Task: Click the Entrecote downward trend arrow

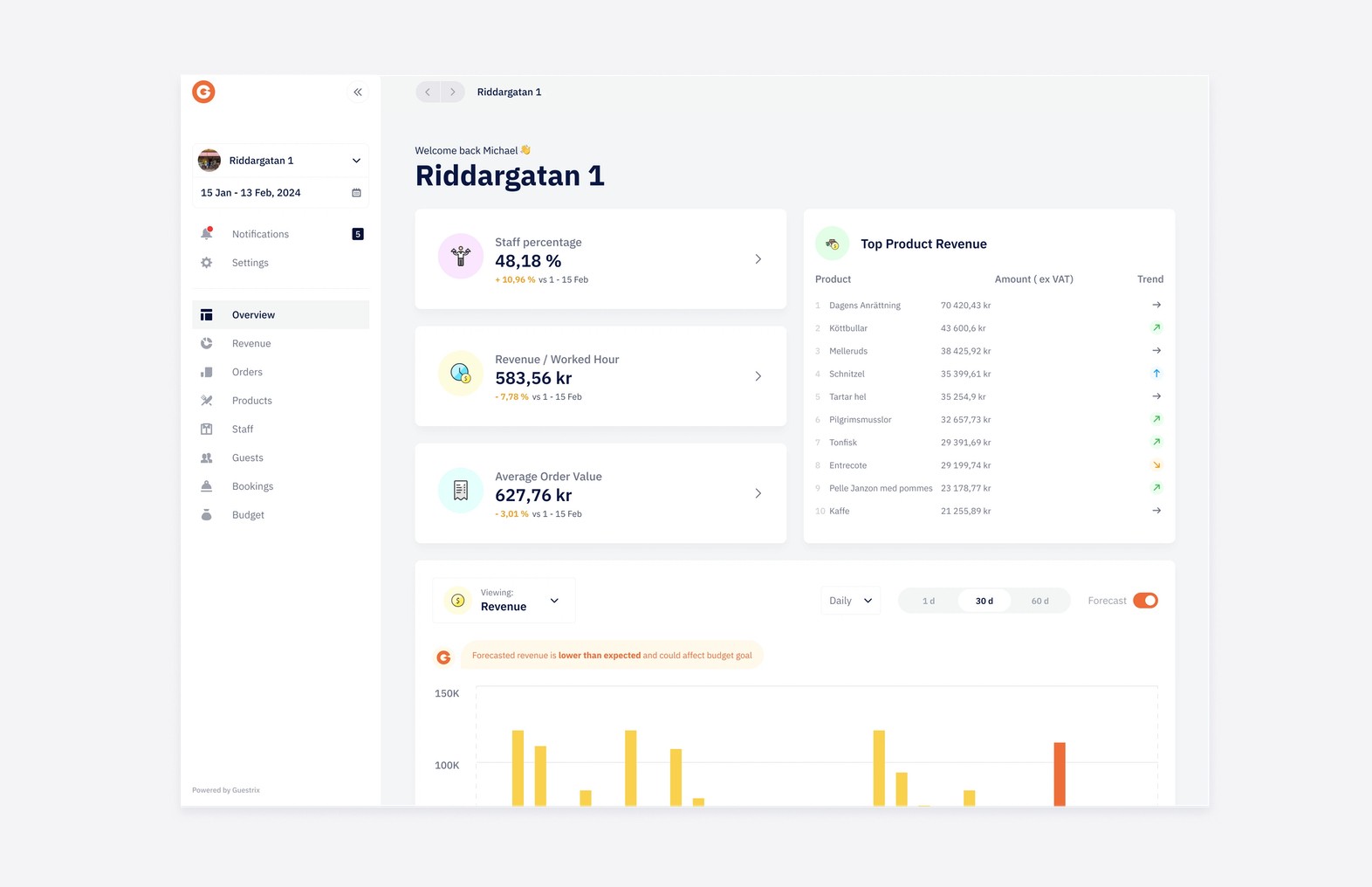Action: coord(1156,465)
